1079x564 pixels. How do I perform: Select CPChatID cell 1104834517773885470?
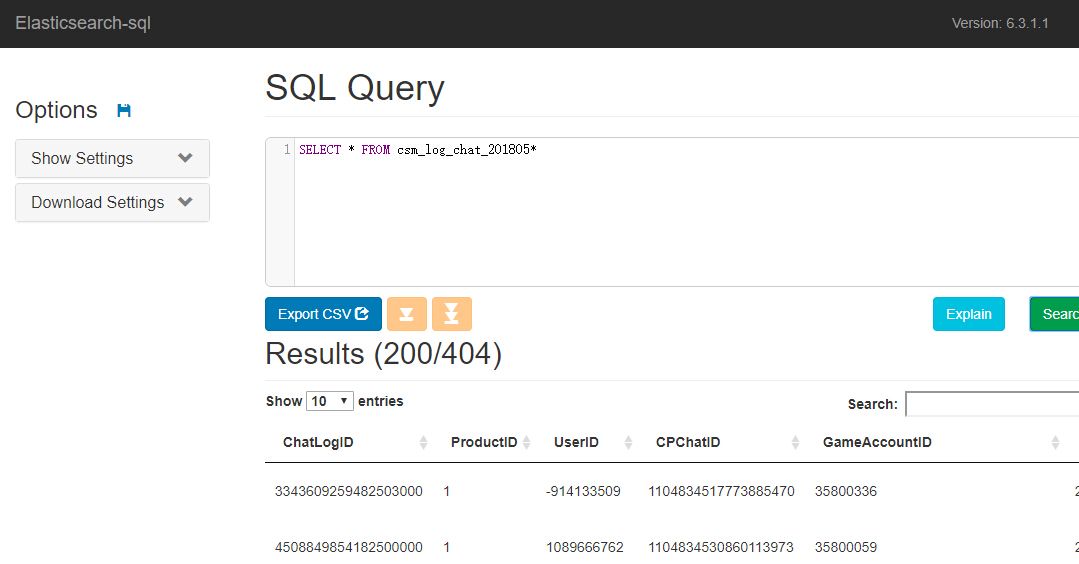click(721, 491)
